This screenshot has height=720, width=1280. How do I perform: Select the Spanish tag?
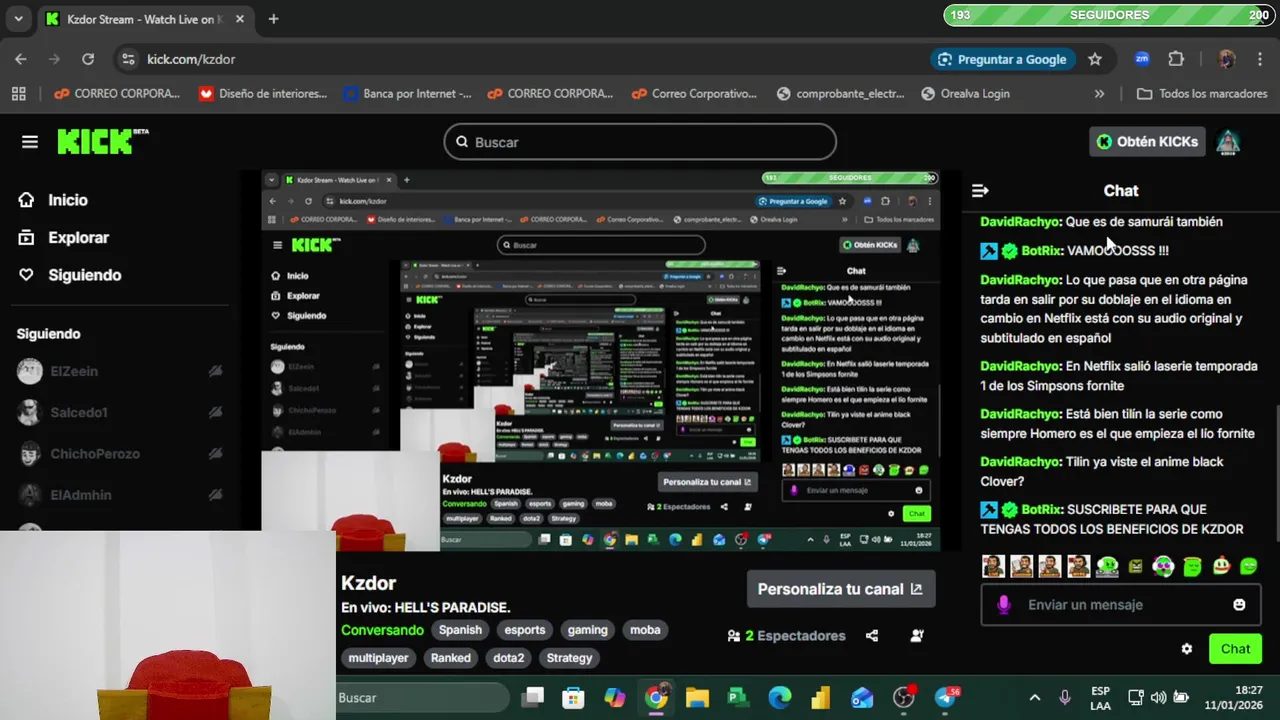[x=460, y=630]
